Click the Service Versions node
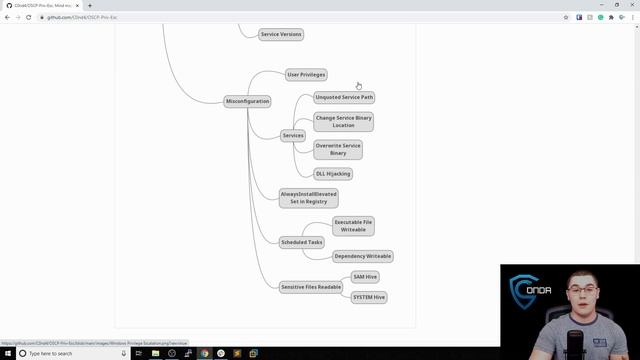This screenshot has width=640, height=360. tap(281, 34)
